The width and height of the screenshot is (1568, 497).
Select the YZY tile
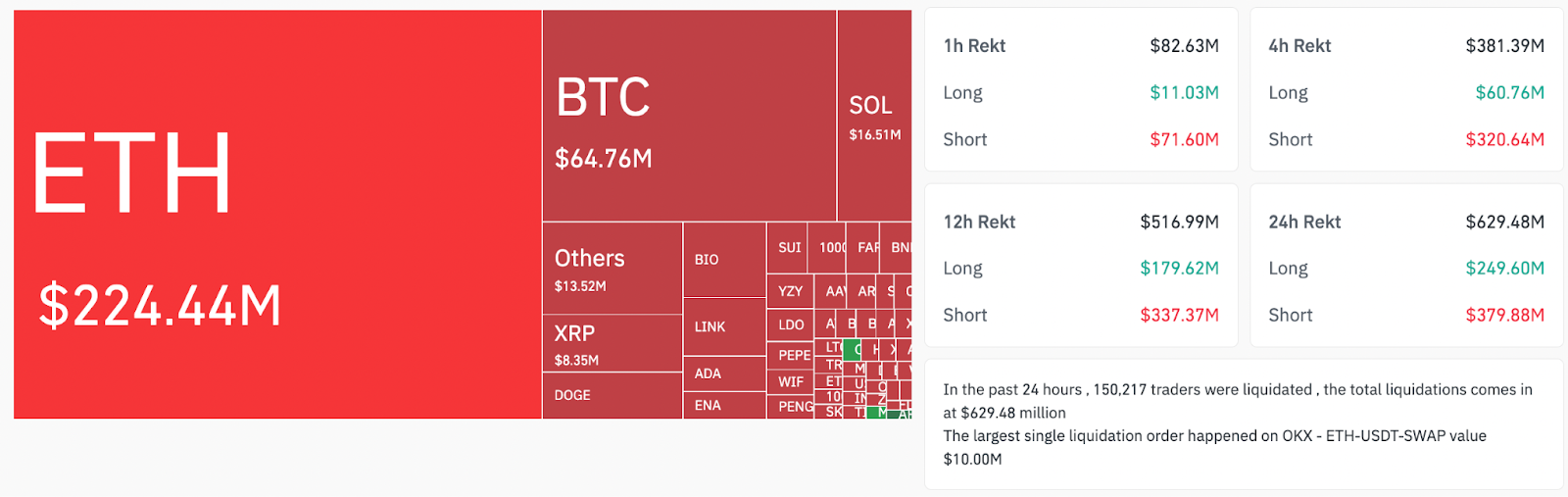[790, 290]
